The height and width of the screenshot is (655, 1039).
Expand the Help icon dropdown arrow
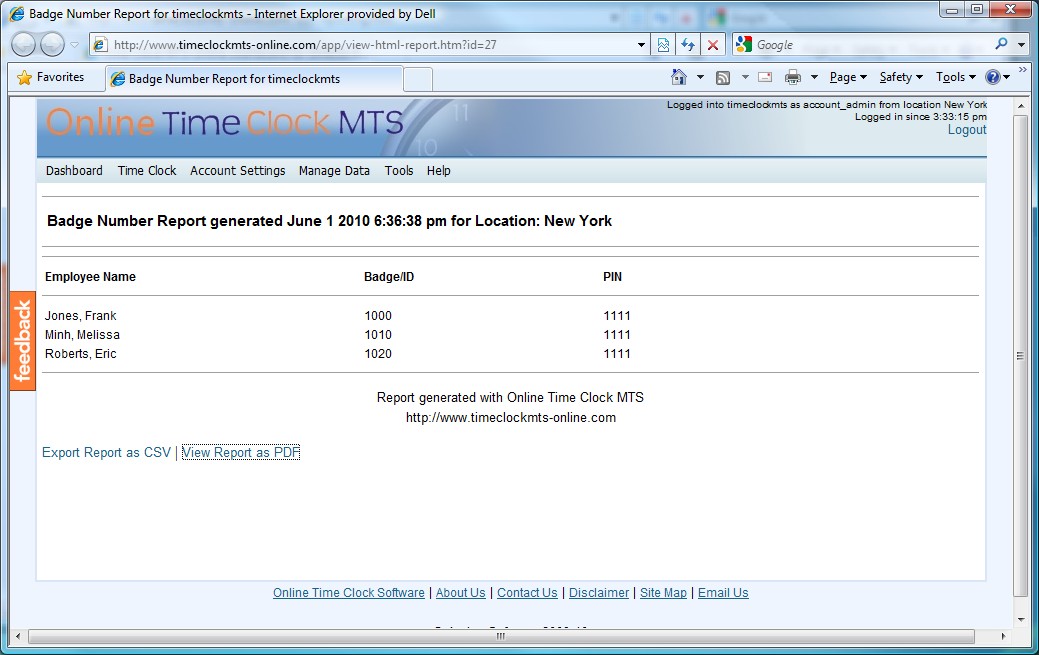point(1007,78)
